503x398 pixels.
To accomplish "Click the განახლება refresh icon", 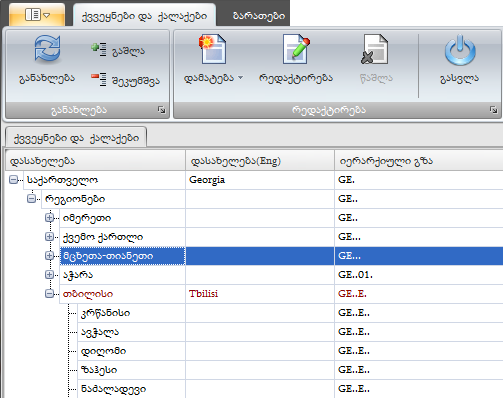I will pos(47,49).
